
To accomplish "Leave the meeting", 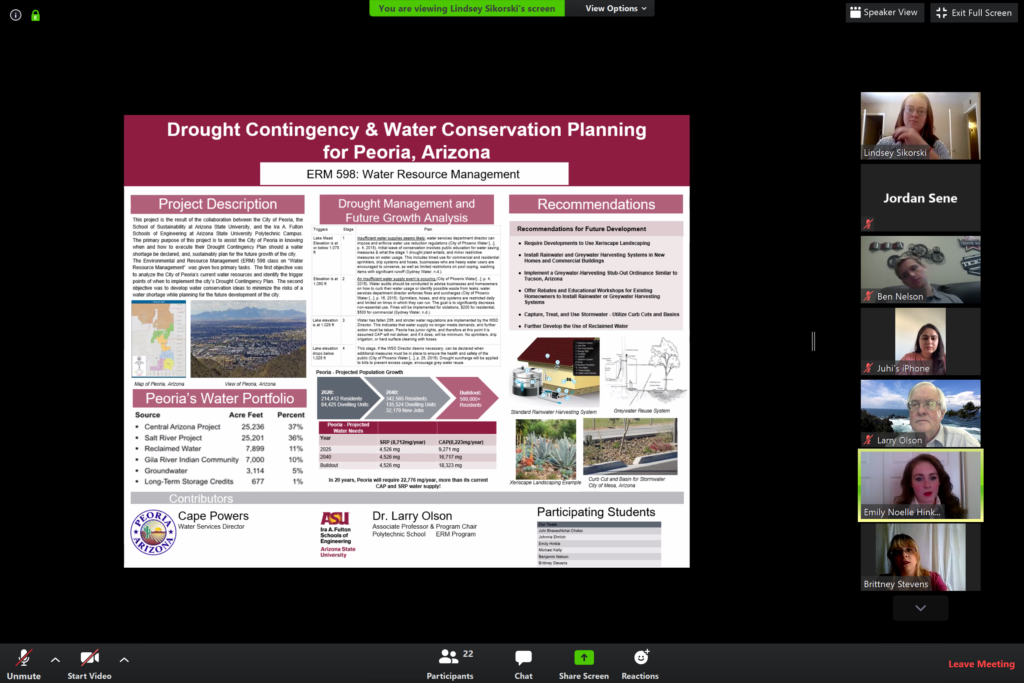I will [x=981, y=664].
